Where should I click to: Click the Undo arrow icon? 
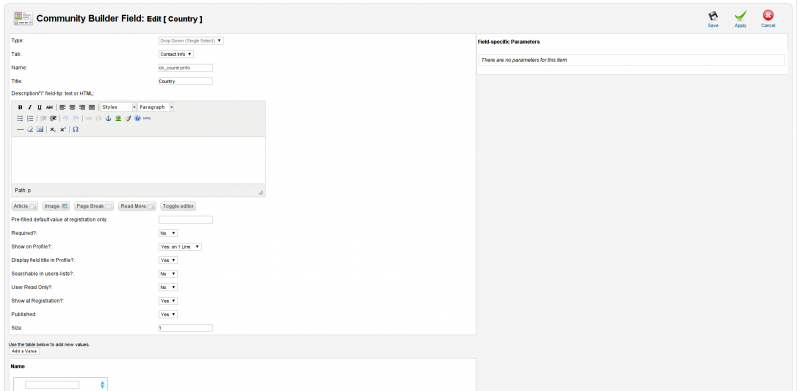click(x=65, y=118)
